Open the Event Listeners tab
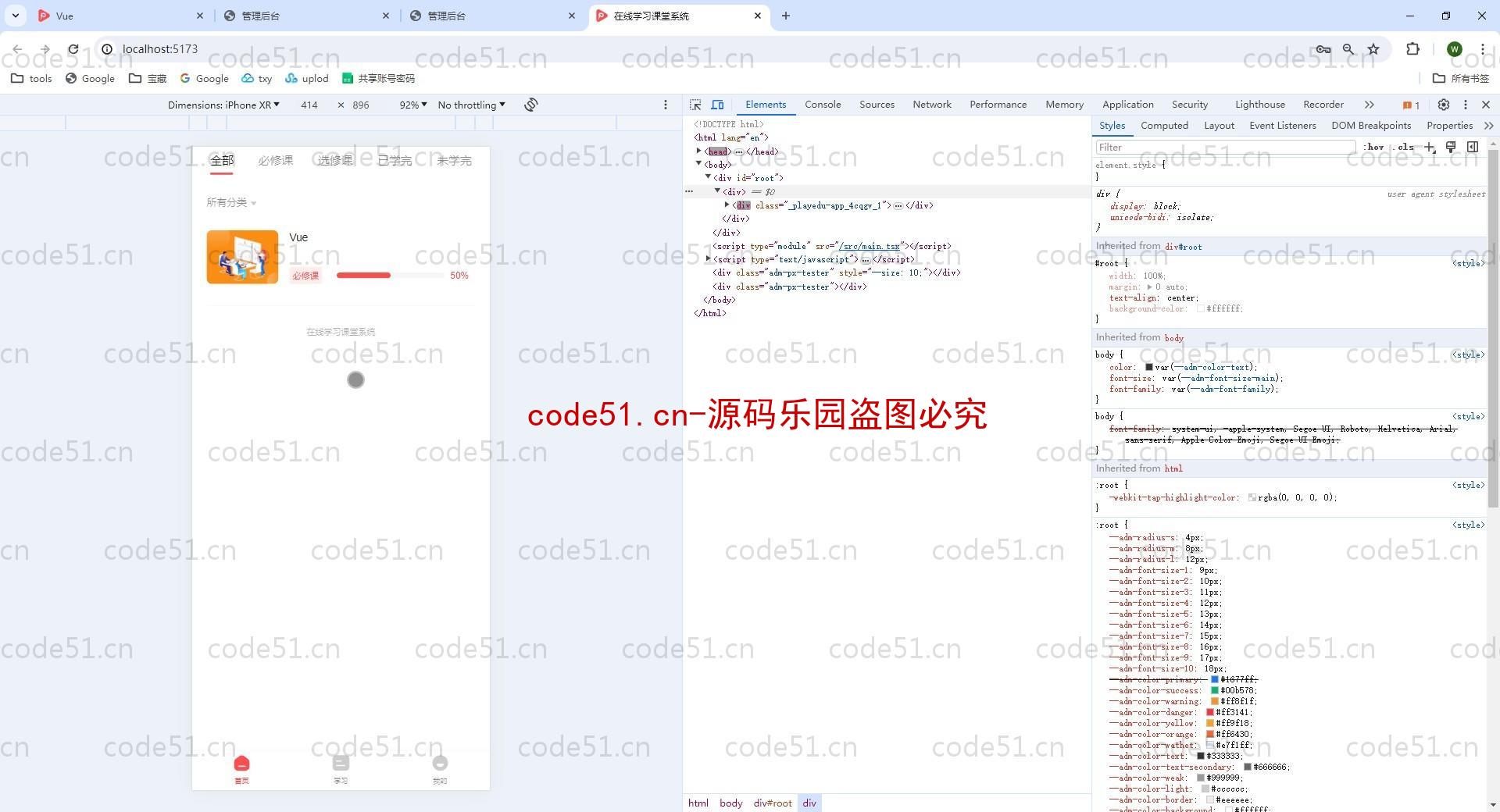Viewport: 1500px width, 812px height. pos(1282,126)
